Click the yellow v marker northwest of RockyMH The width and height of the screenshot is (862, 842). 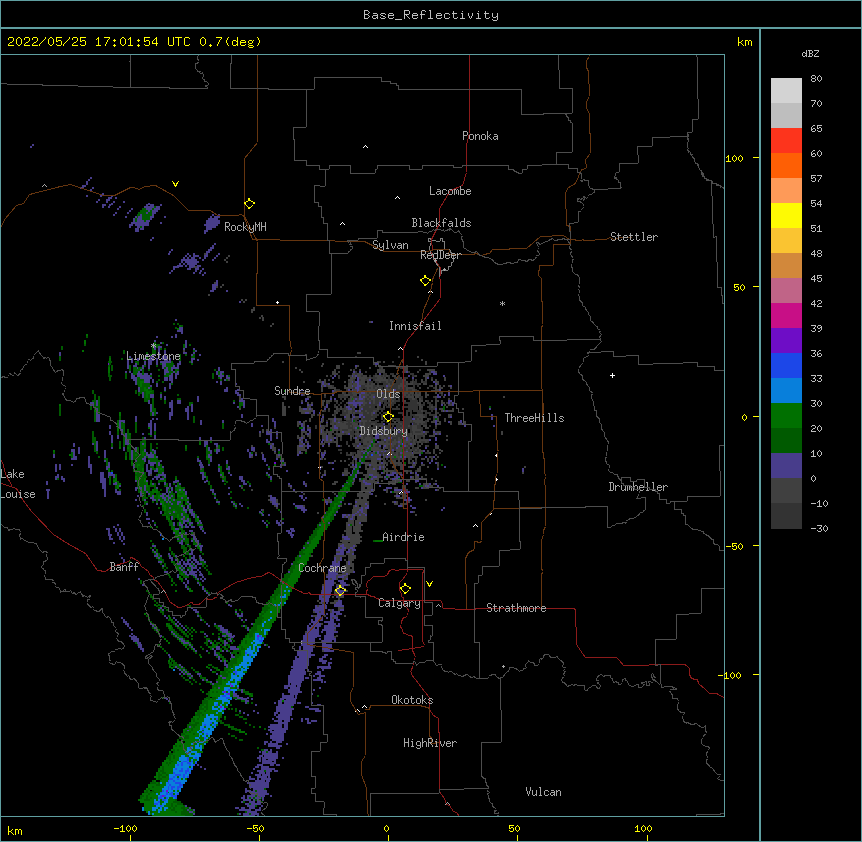175,184
